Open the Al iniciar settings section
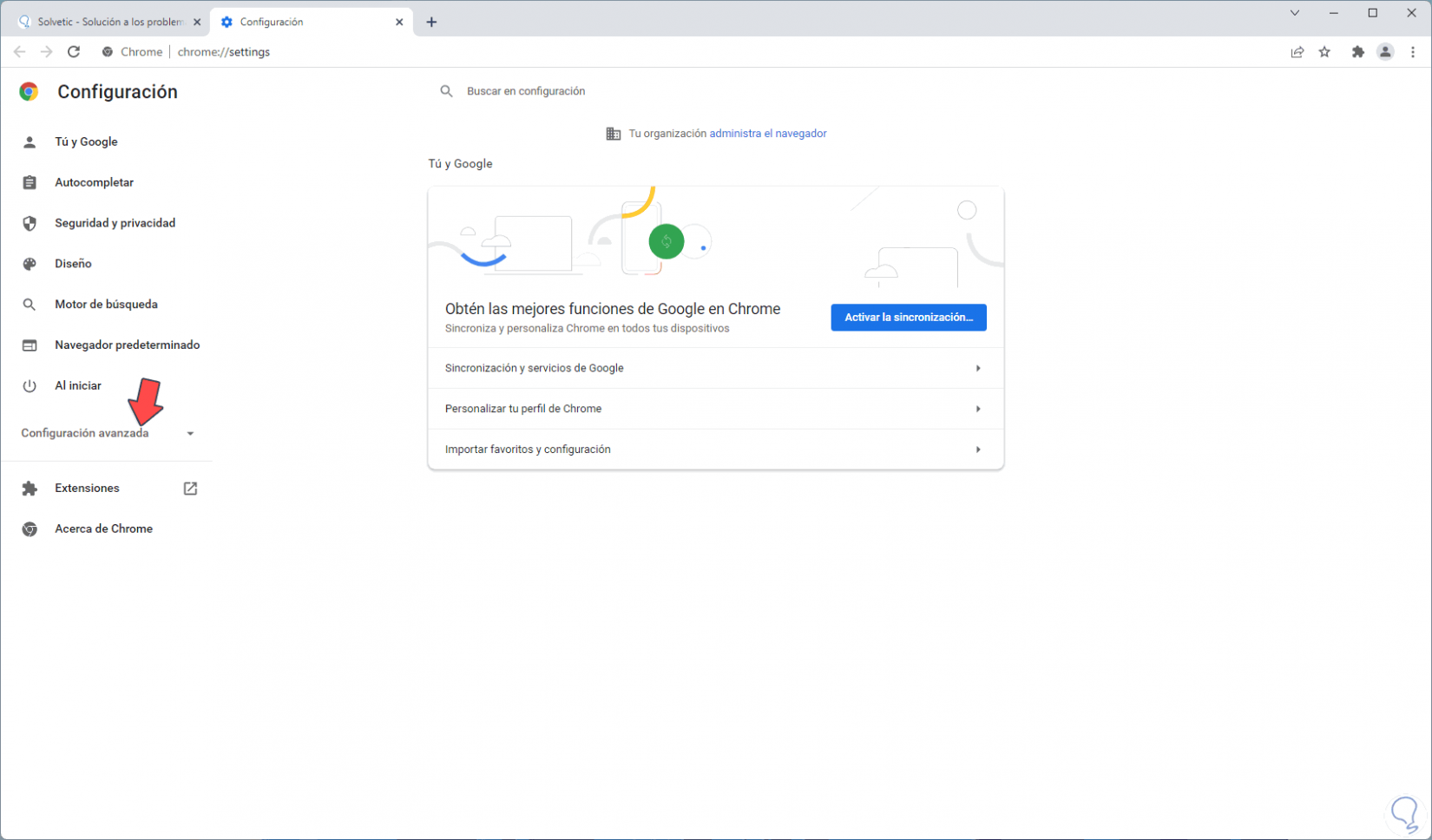This screenshot has width=1432, height=840. 78,386
